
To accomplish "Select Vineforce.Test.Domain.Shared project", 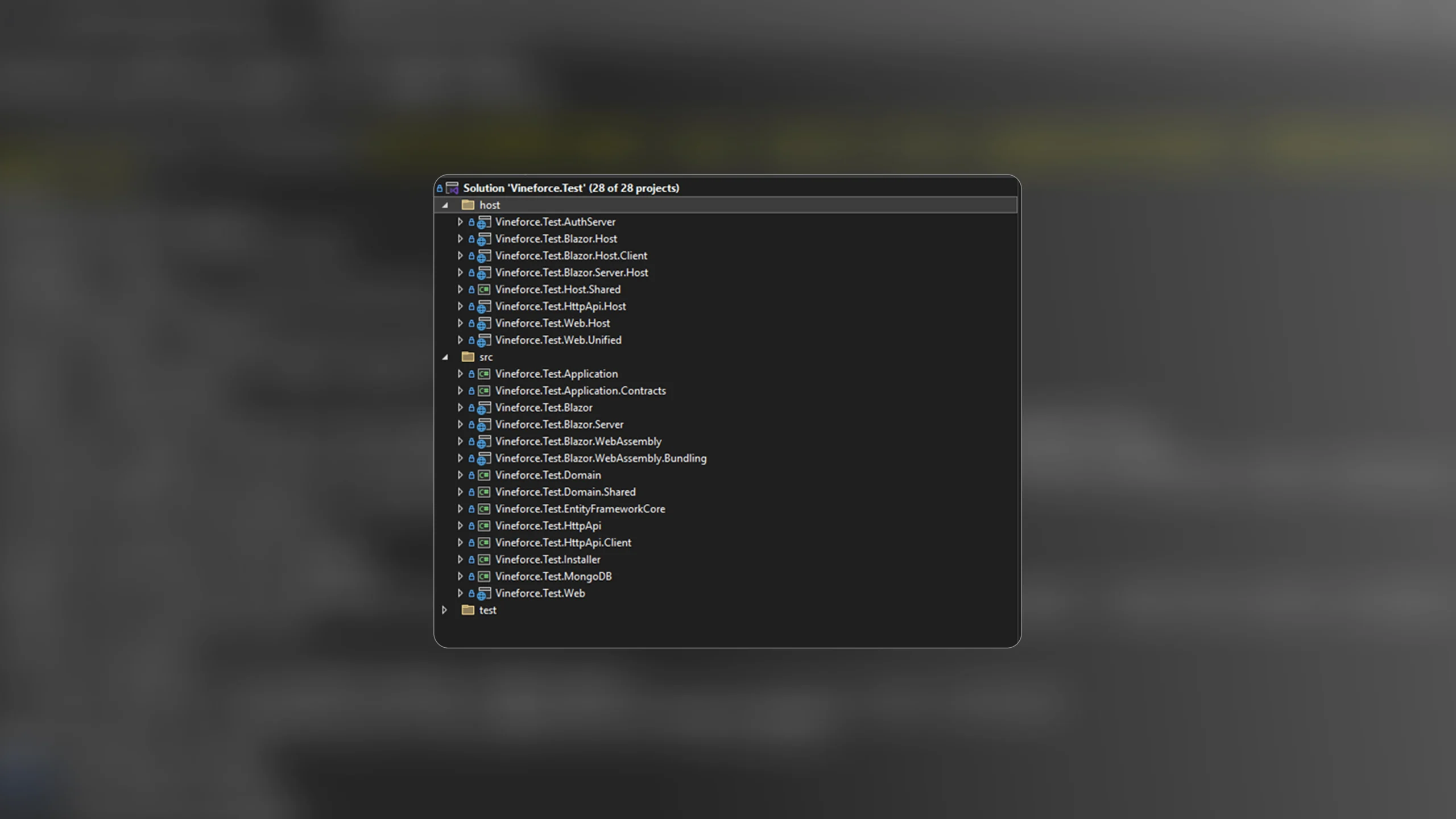I will pyautogui.click(x=565, y=492).
